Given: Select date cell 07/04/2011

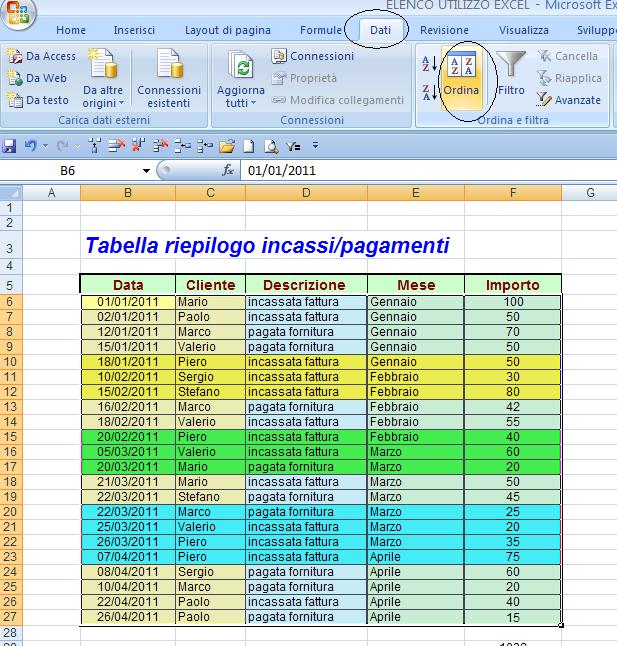Looking at the screenshot, I should [128, 557].
